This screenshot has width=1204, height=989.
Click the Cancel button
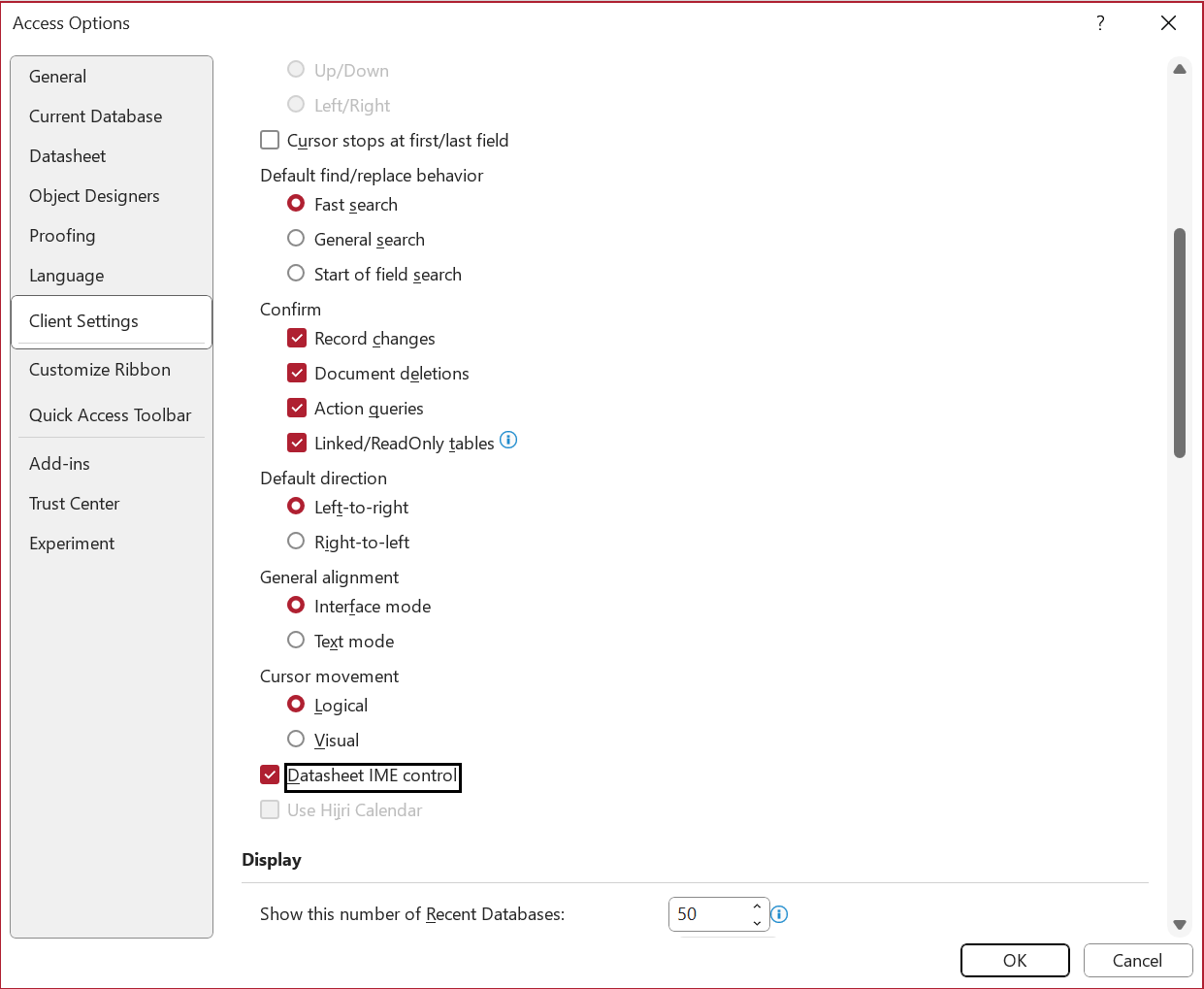(x=1137, y=960)
